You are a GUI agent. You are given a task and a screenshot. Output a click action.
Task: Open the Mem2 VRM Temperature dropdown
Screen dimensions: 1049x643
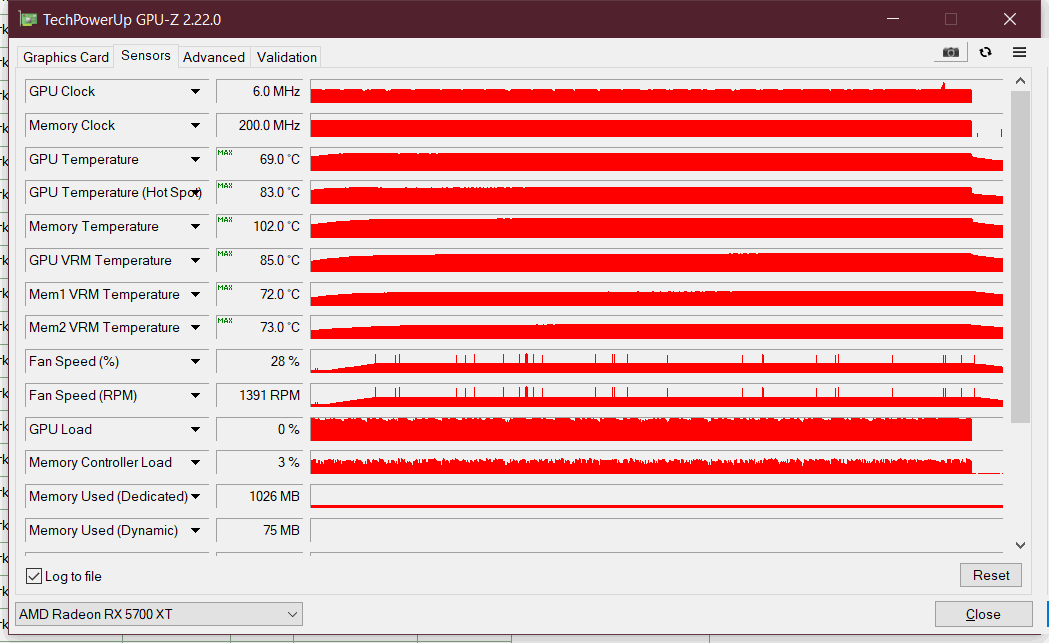coord(195,327)
